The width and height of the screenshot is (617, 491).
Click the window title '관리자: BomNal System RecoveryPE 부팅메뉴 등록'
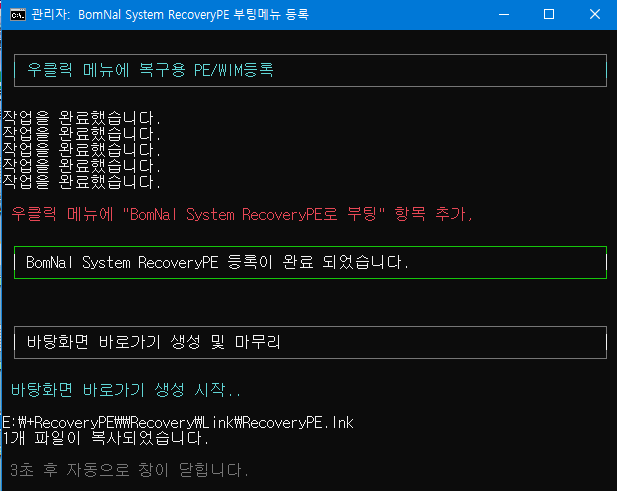coord(170,15)
